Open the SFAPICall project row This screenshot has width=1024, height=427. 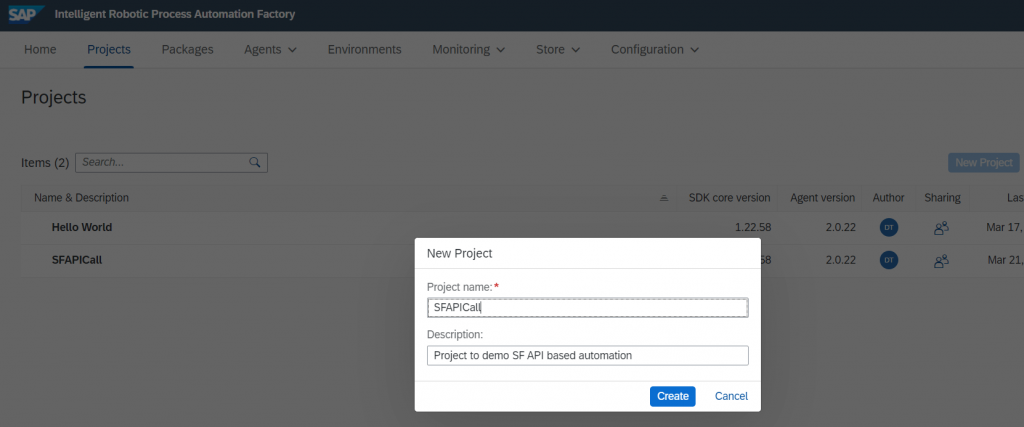tap(76, 260)
